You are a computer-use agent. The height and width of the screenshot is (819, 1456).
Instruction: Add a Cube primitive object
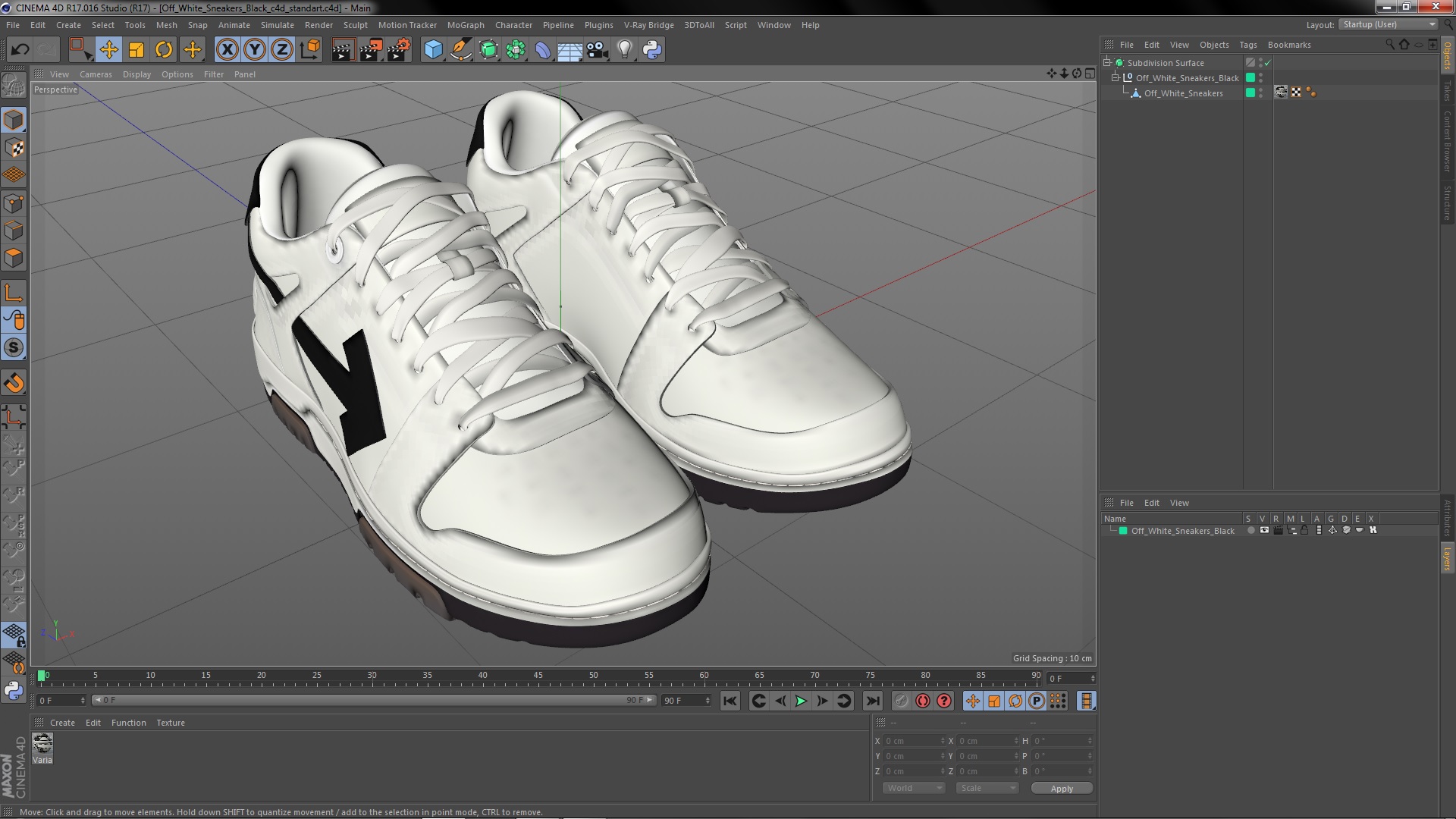click(433, 50)
